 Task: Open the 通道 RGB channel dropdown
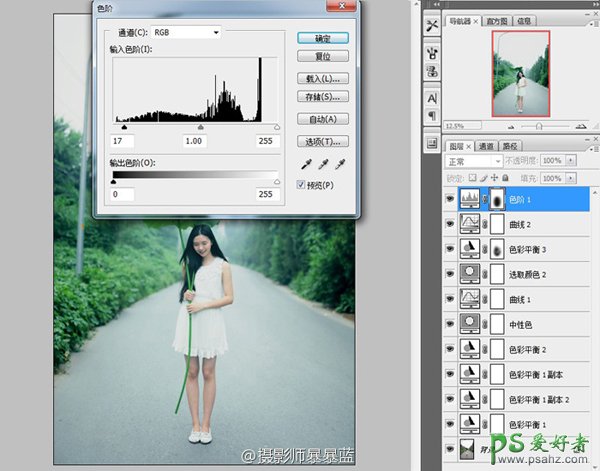186,32
